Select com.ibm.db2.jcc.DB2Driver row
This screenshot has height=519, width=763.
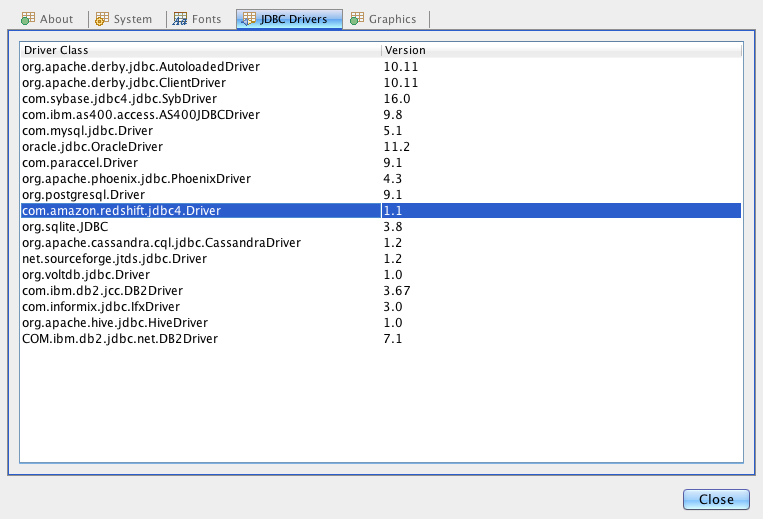(381, 291)
